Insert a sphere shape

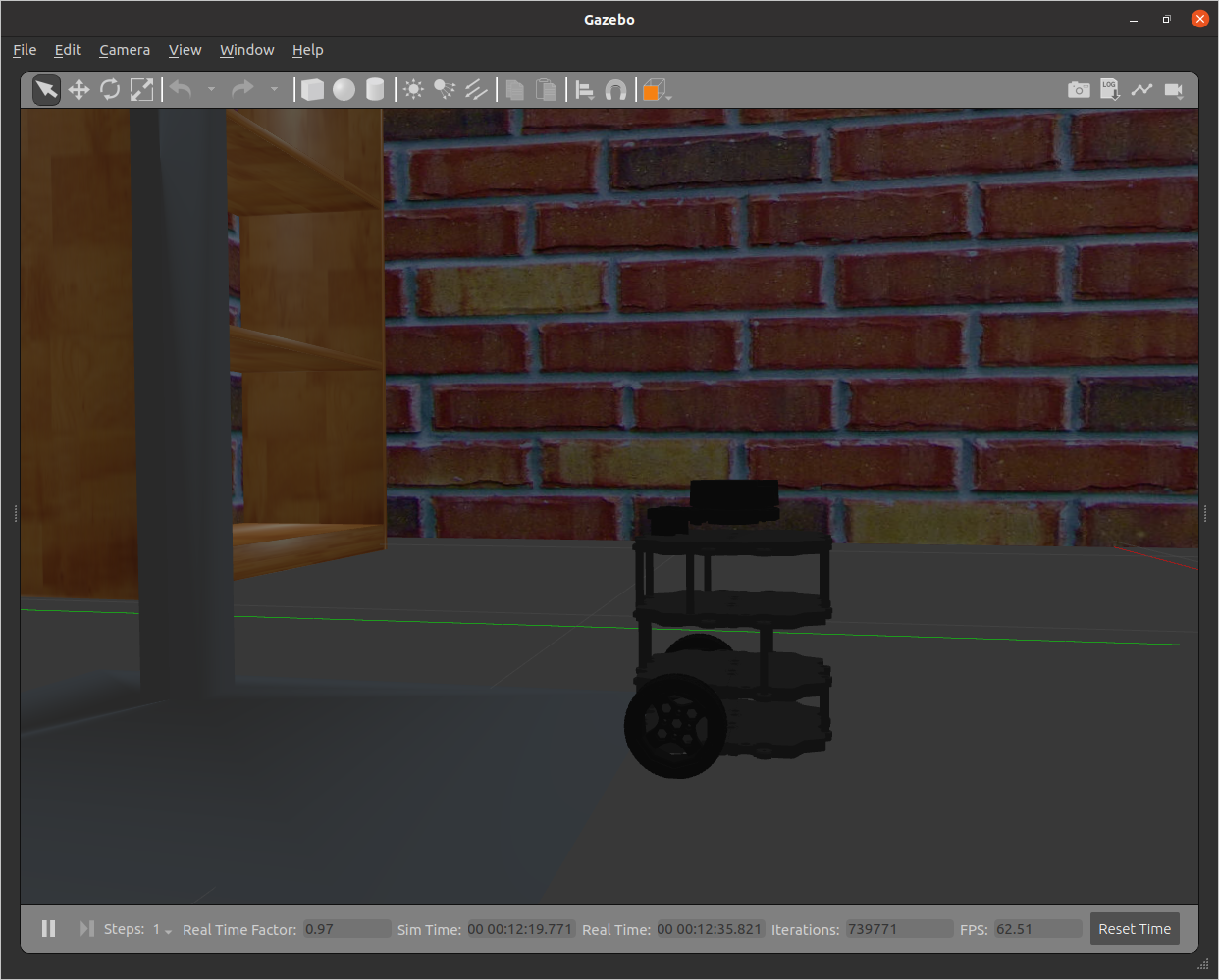(x=344, y=90)
